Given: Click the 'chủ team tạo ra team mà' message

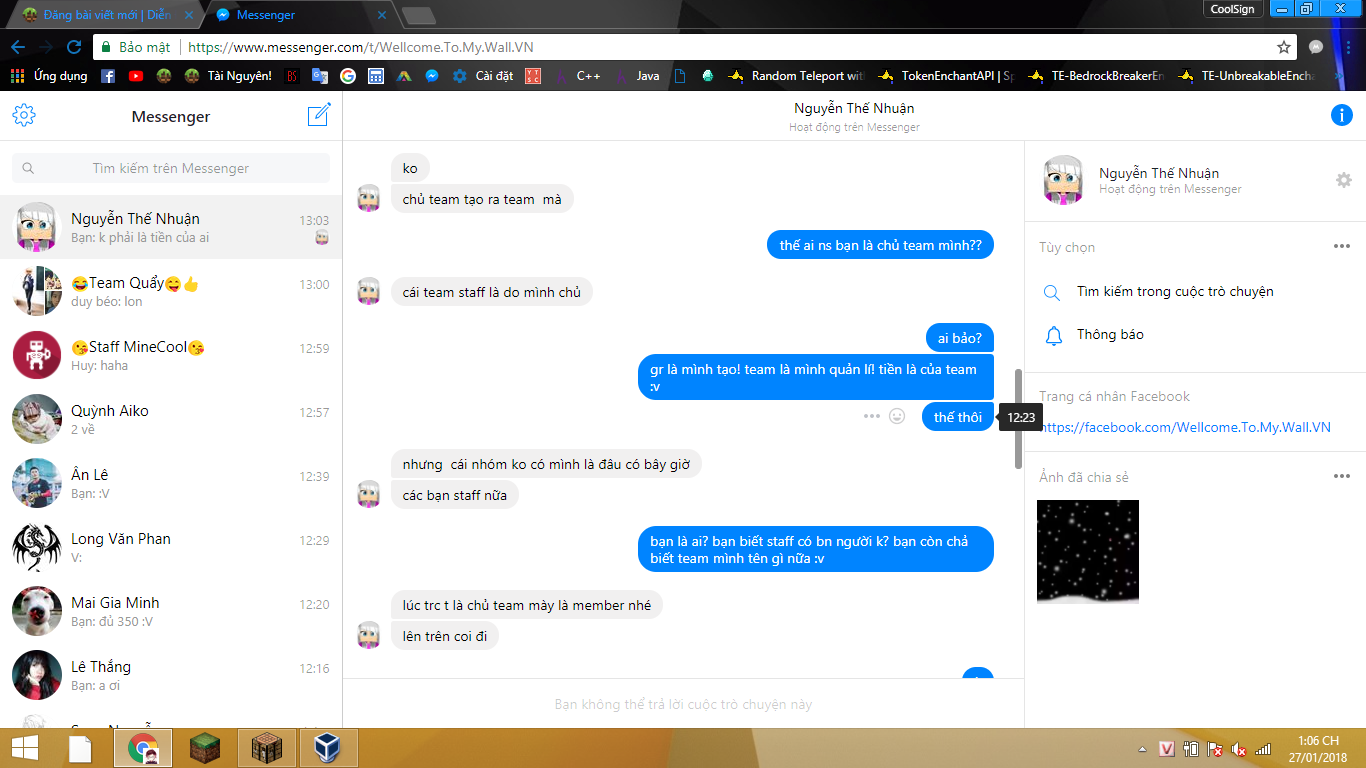Looking at the screenshot, I should click(482, 199).
